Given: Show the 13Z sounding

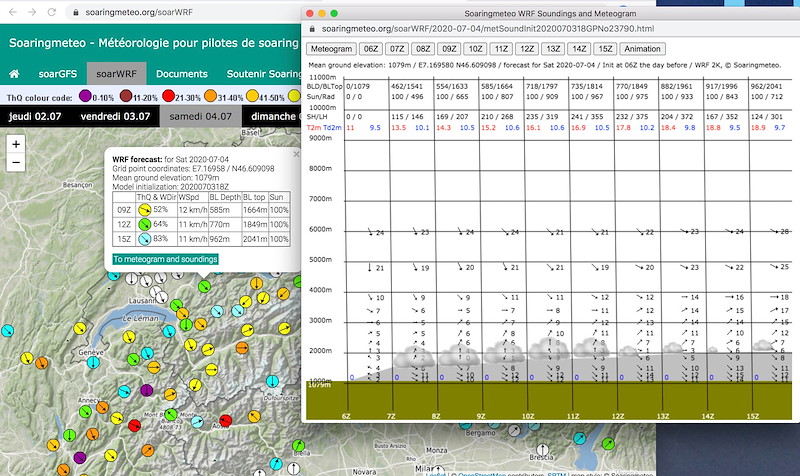Looking at the screenshot, I should point(553,49).
